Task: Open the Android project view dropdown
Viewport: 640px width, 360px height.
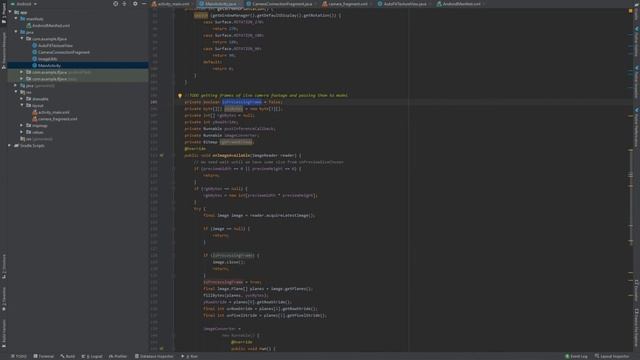Action: click(24, 4)
